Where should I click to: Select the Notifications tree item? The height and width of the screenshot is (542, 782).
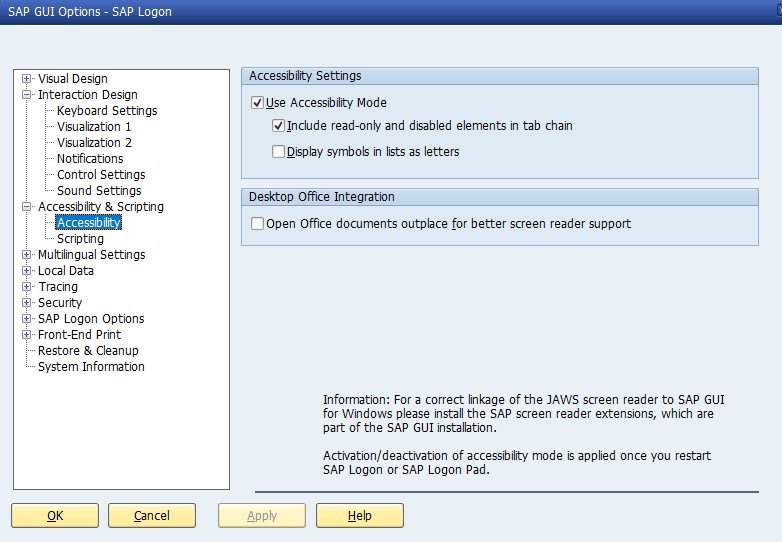pyautogui.click(x=90, y=159)
